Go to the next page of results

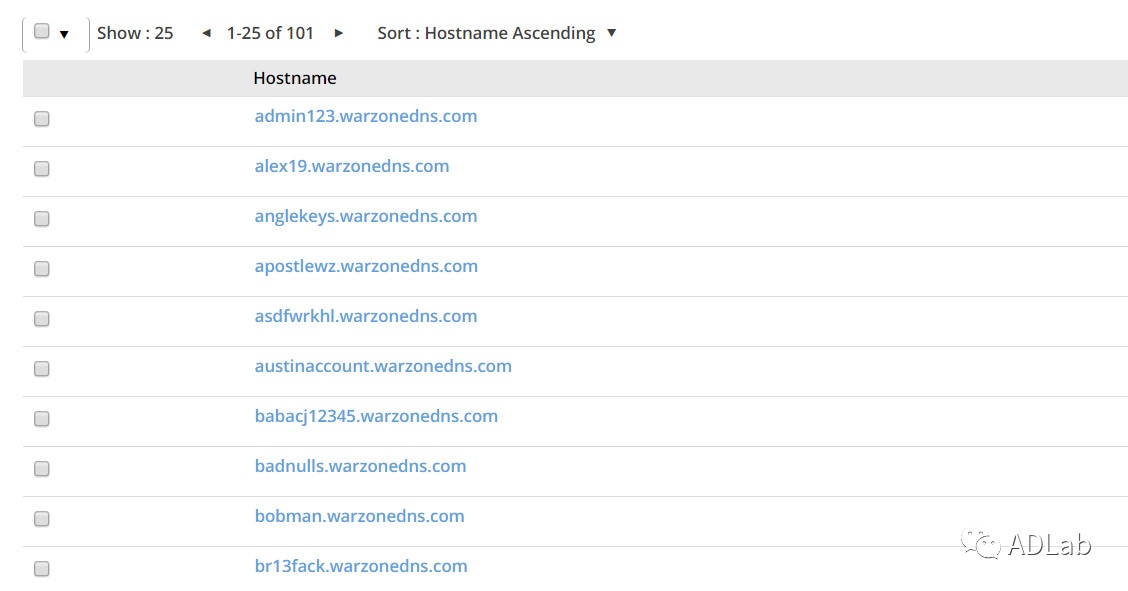tap(339, 33)
